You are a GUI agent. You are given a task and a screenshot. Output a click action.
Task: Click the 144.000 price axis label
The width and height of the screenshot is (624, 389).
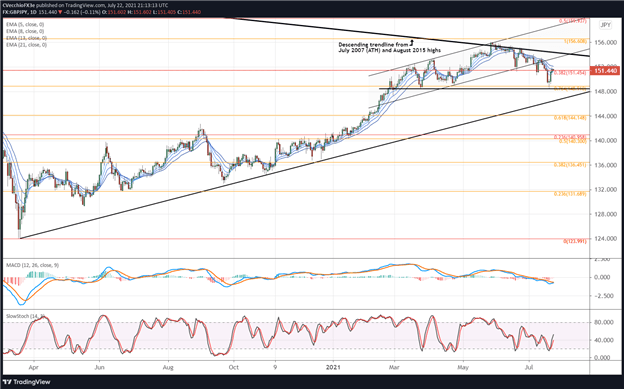point(605,116)
